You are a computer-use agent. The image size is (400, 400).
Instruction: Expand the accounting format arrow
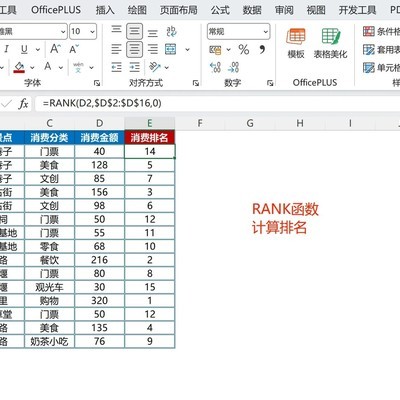pos(229,50)
